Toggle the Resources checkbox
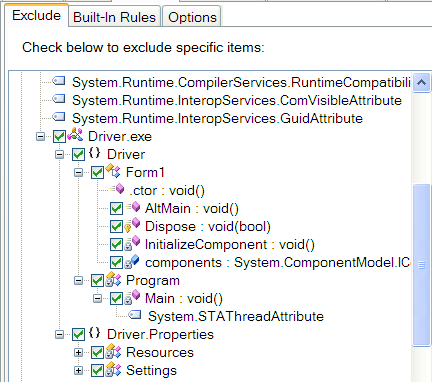Image resolution: width=432 pixels, height=382 pixels. point(97,352)
